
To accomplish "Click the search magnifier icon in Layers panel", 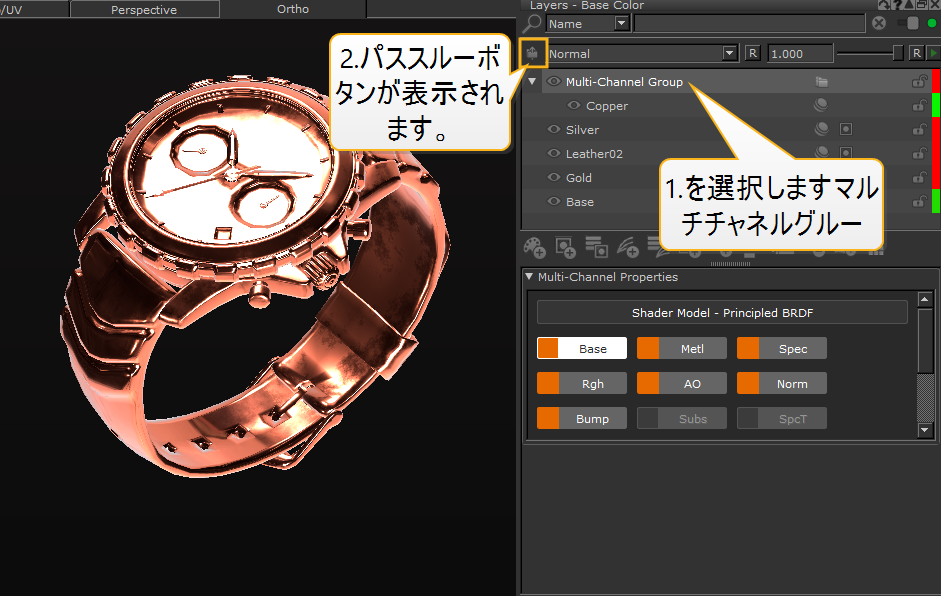I will [533, 23].
